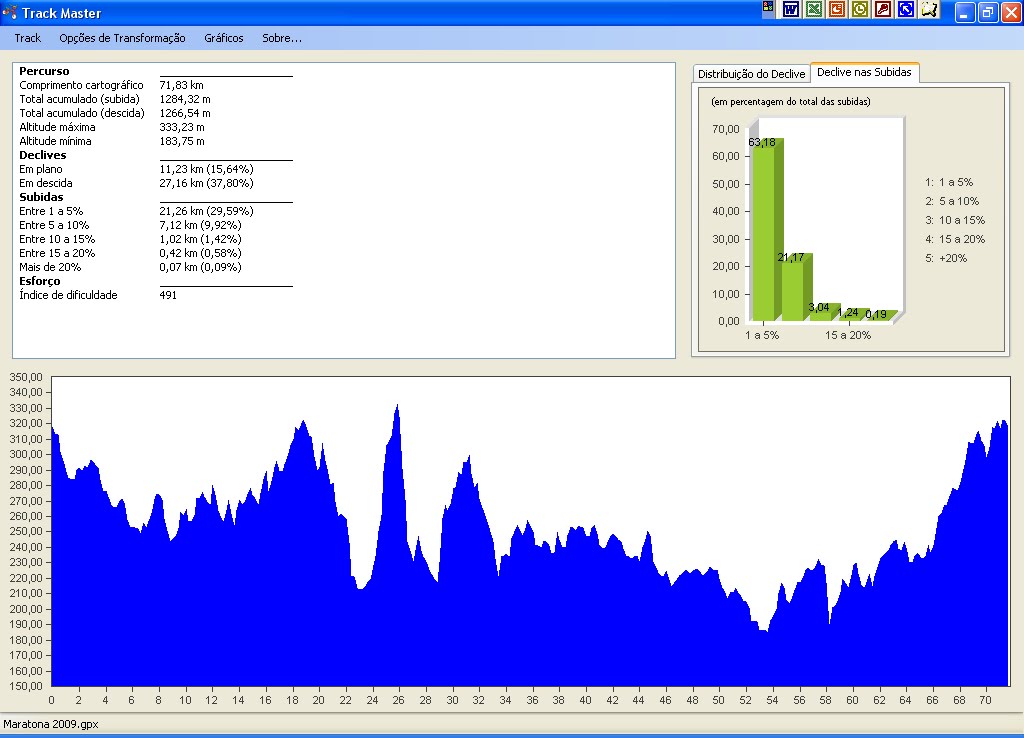Image resolution: width=1024 pixels, height=738 pixels.
Task: Open the Sobre... menu
Action: tap(281, 38)
